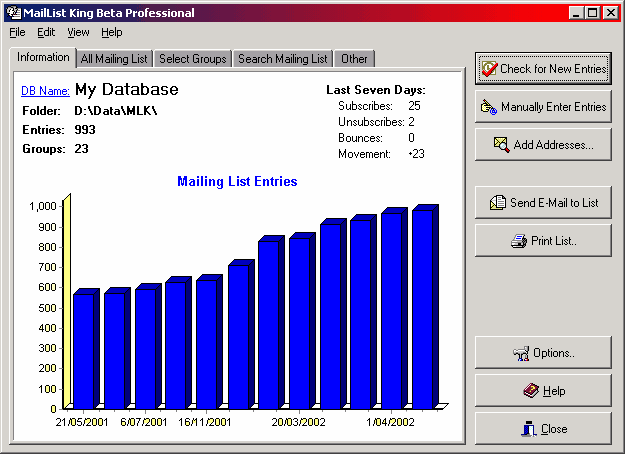Click the first chart bar above 21/05/2001
625x454 pixels.
tap(86, 349)
